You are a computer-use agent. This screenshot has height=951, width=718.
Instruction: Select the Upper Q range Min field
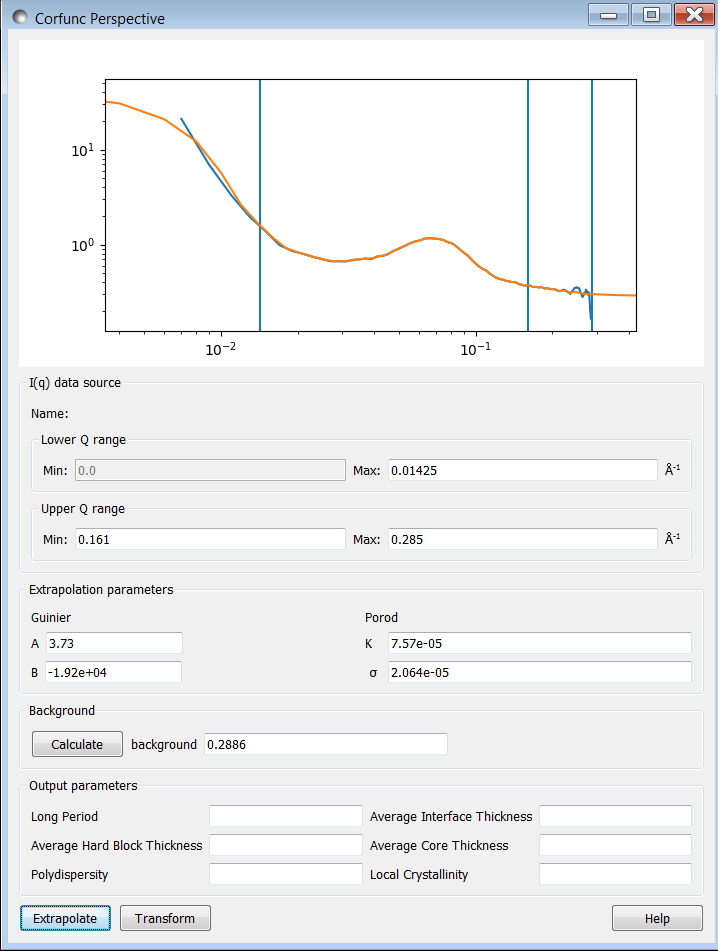click(210, 539)
